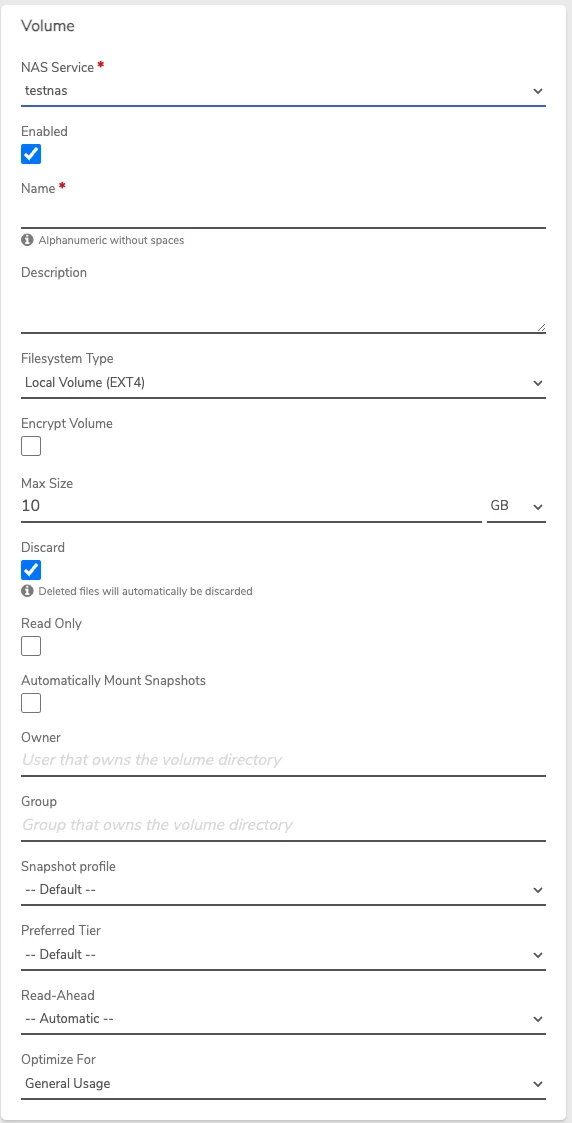Expand the Preferred Tier dropdown

[283, 954]
